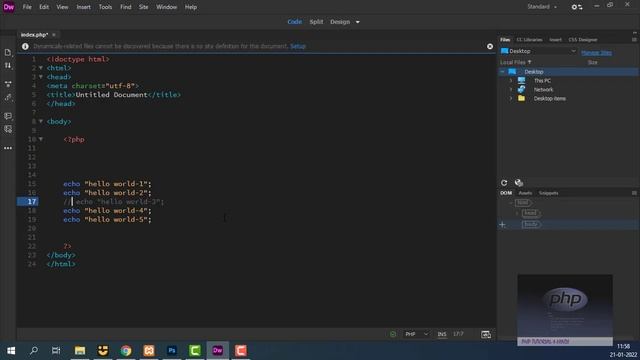The image size is (640, 360).
Task: Open the Tools menu
Action: 105,7
